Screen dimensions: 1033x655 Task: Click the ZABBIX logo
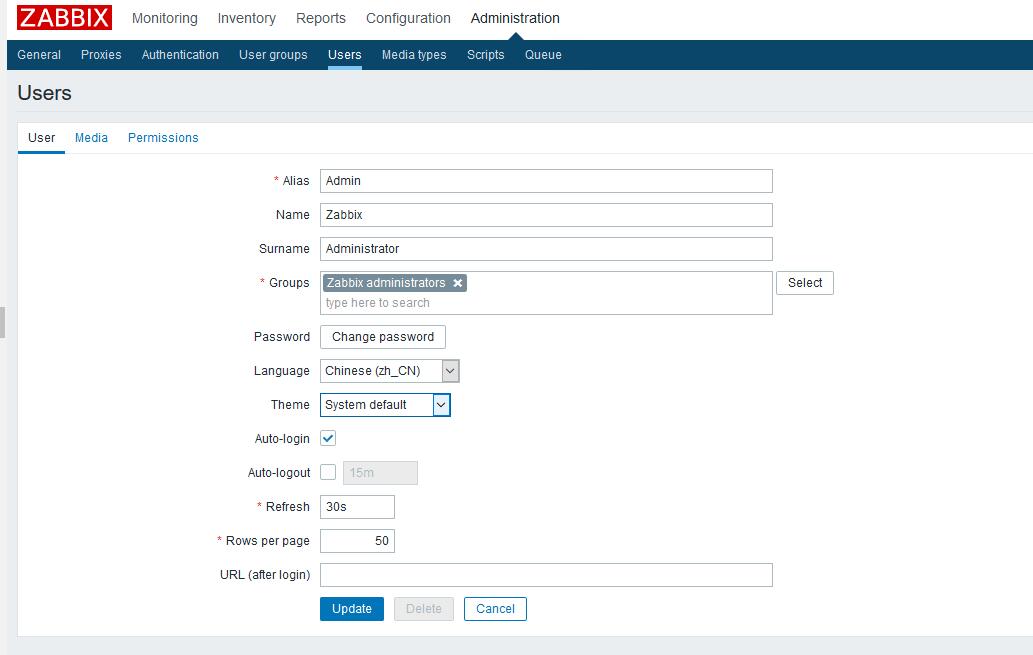coord(64,18)
